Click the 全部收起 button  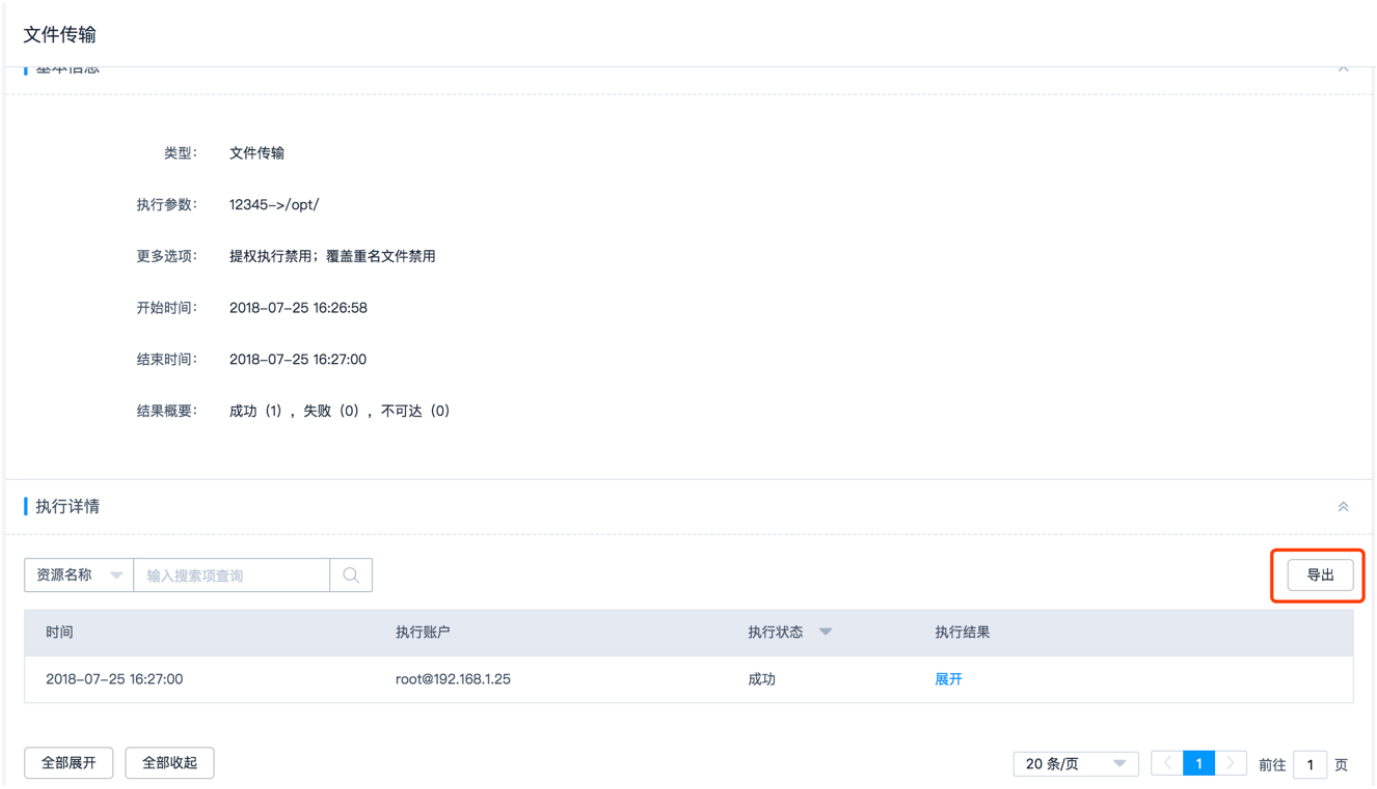[169, 763]
